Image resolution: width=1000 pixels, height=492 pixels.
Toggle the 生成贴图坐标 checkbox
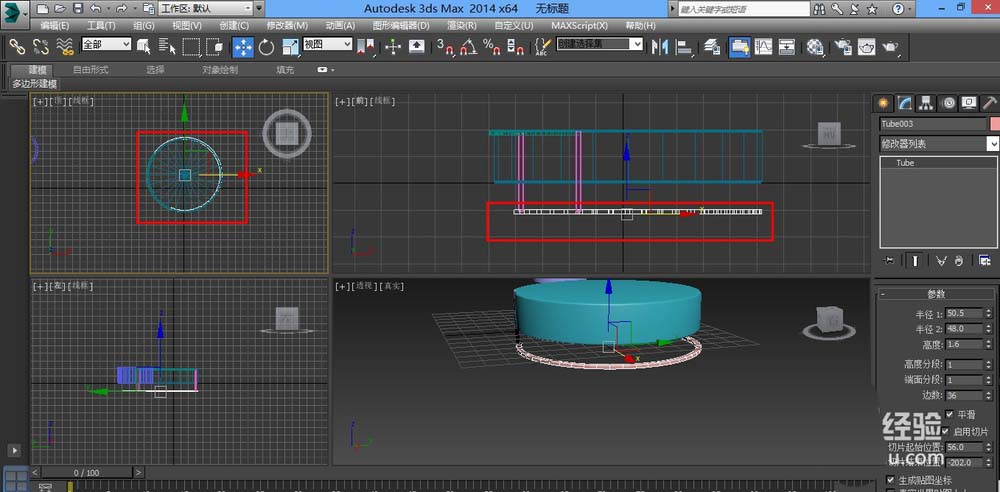pyautogui.click(x=890, y=480)
